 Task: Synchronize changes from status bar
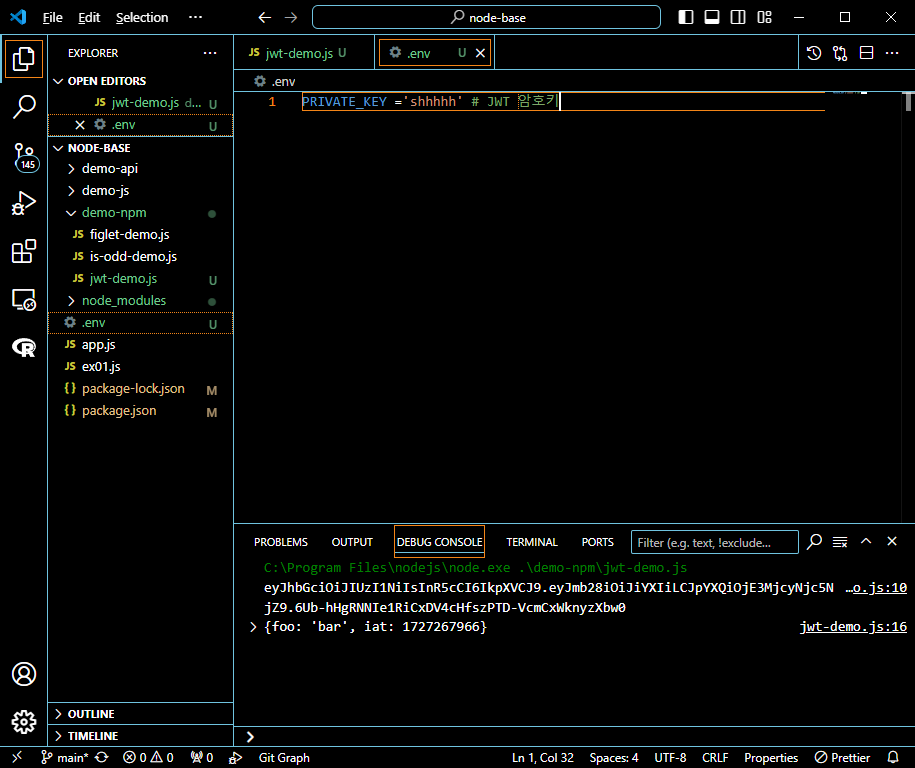102,757
